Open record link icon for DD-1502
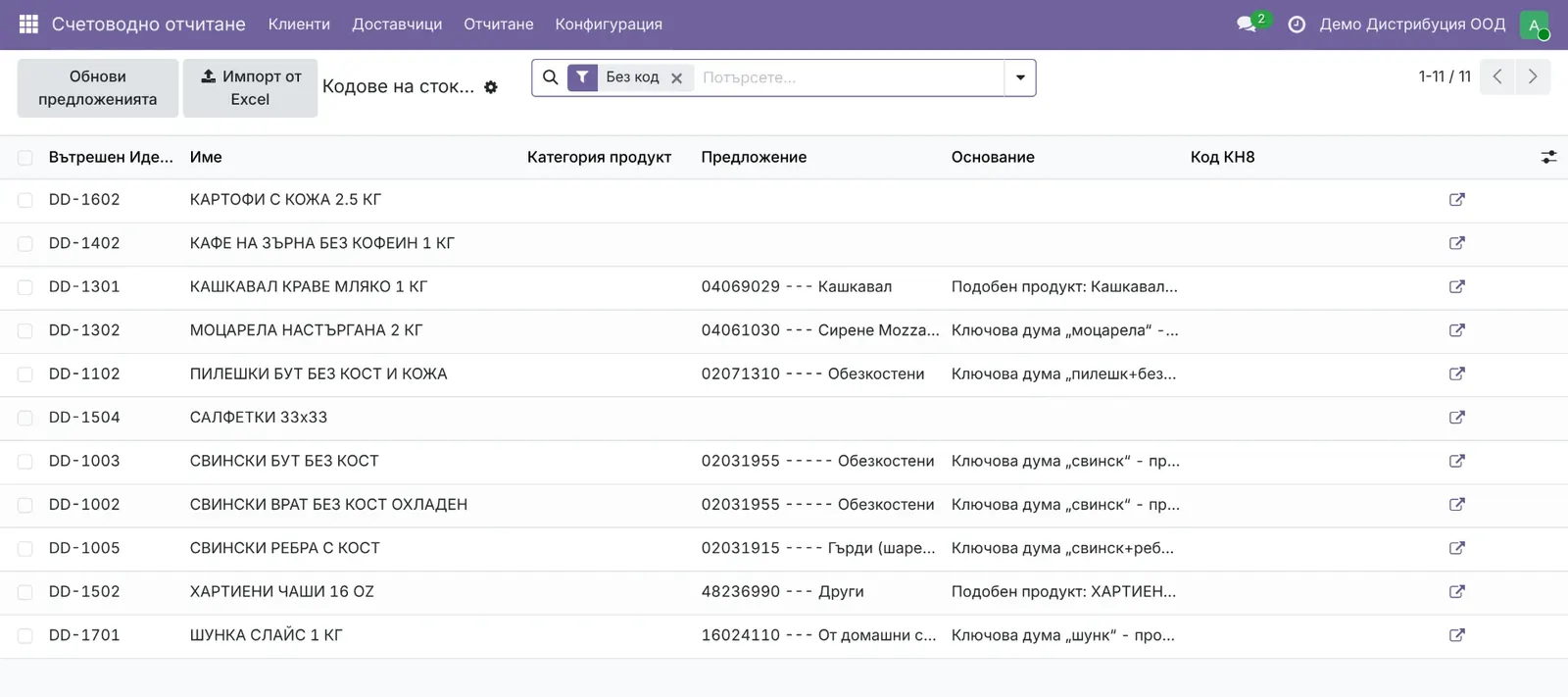Screen dimensions: 1568x697 click(1456, 592)
